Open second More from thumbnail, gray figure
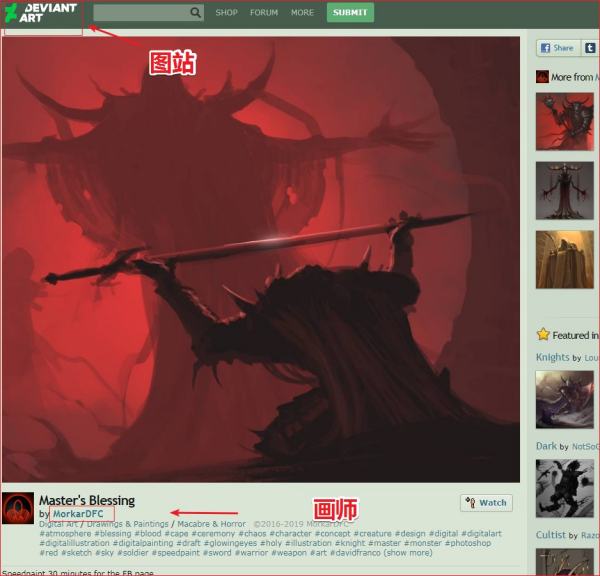The image size is (600, 576). (x=565, y=190)
